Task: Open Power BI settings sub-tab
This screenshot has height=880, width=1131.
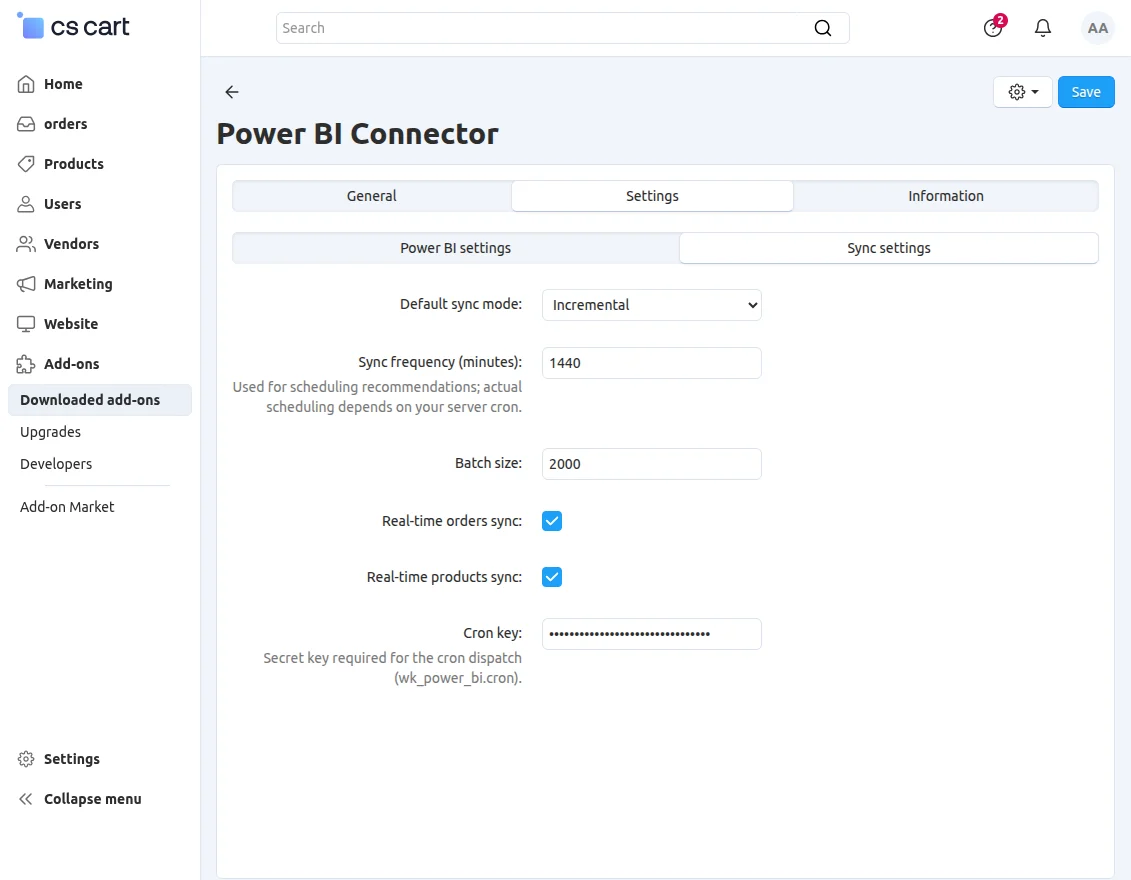Action: 455,248
